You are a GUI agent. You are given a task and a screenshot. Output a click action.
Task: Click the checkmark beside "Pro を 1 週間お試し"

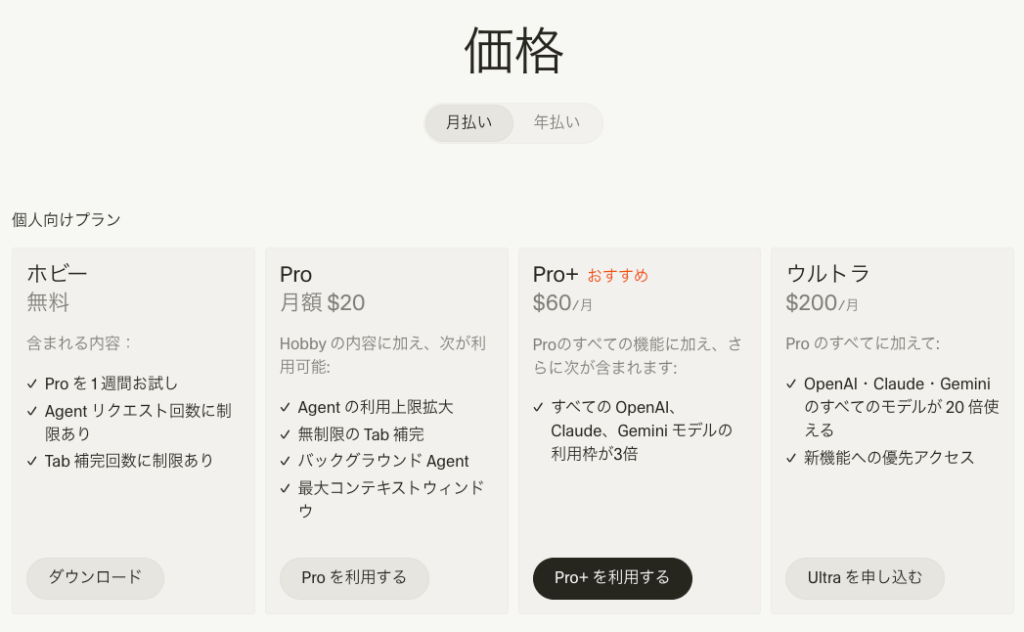click(x=33, y=384)
